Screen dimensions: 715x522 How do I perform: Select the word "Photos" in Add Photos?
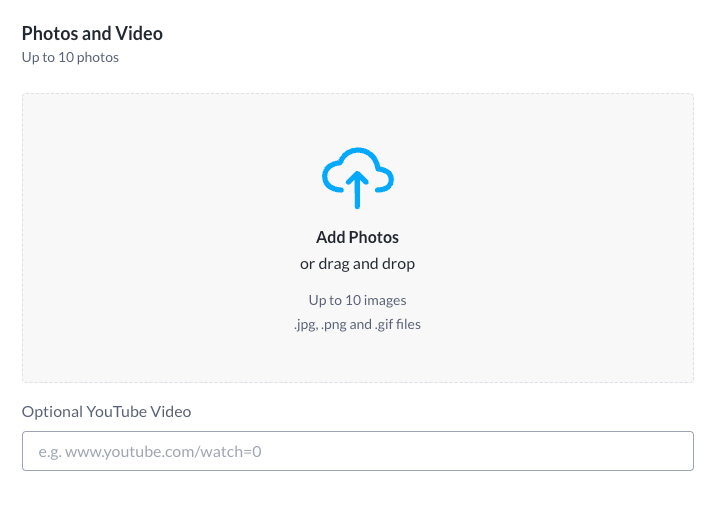374,238
